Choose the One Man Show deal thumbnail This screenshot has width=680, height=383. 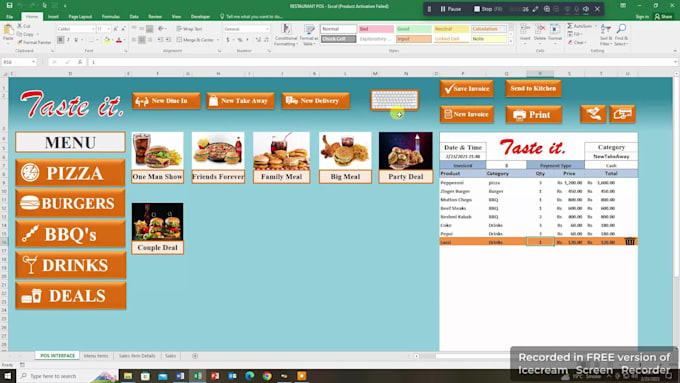[x=157, y=157]
